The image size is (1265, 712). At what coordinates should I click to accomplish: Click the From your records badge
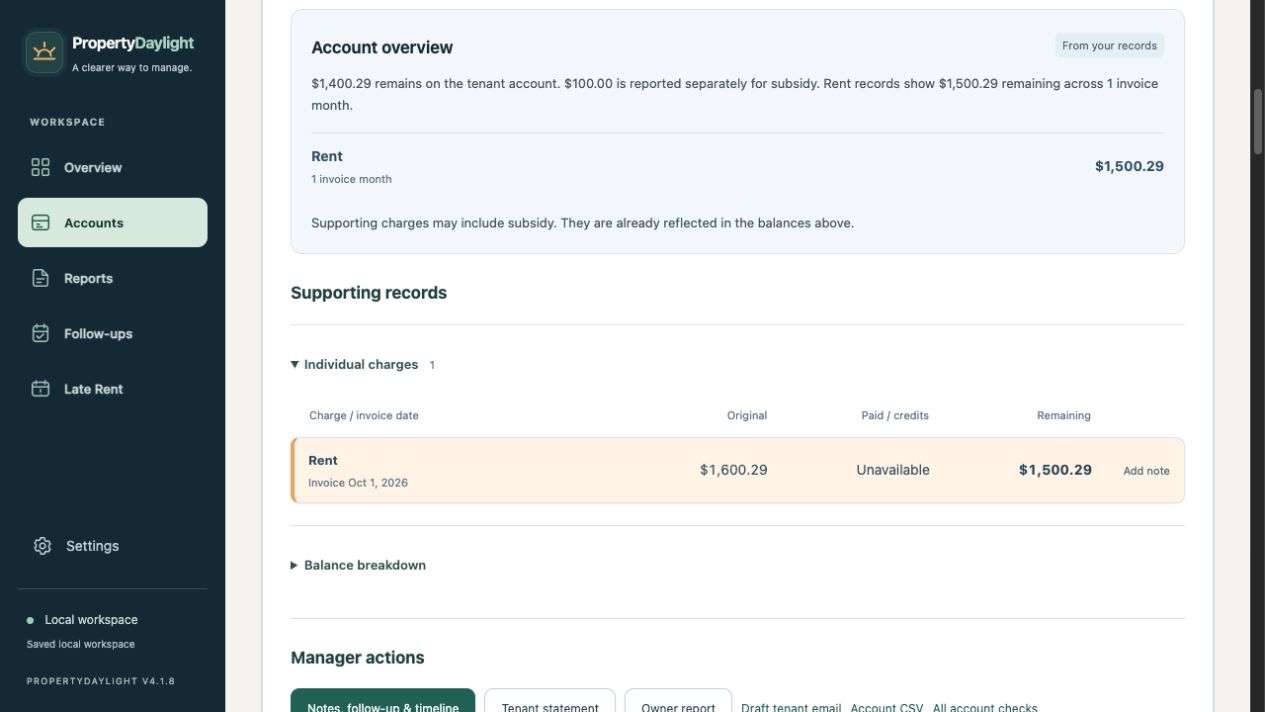1109,46
